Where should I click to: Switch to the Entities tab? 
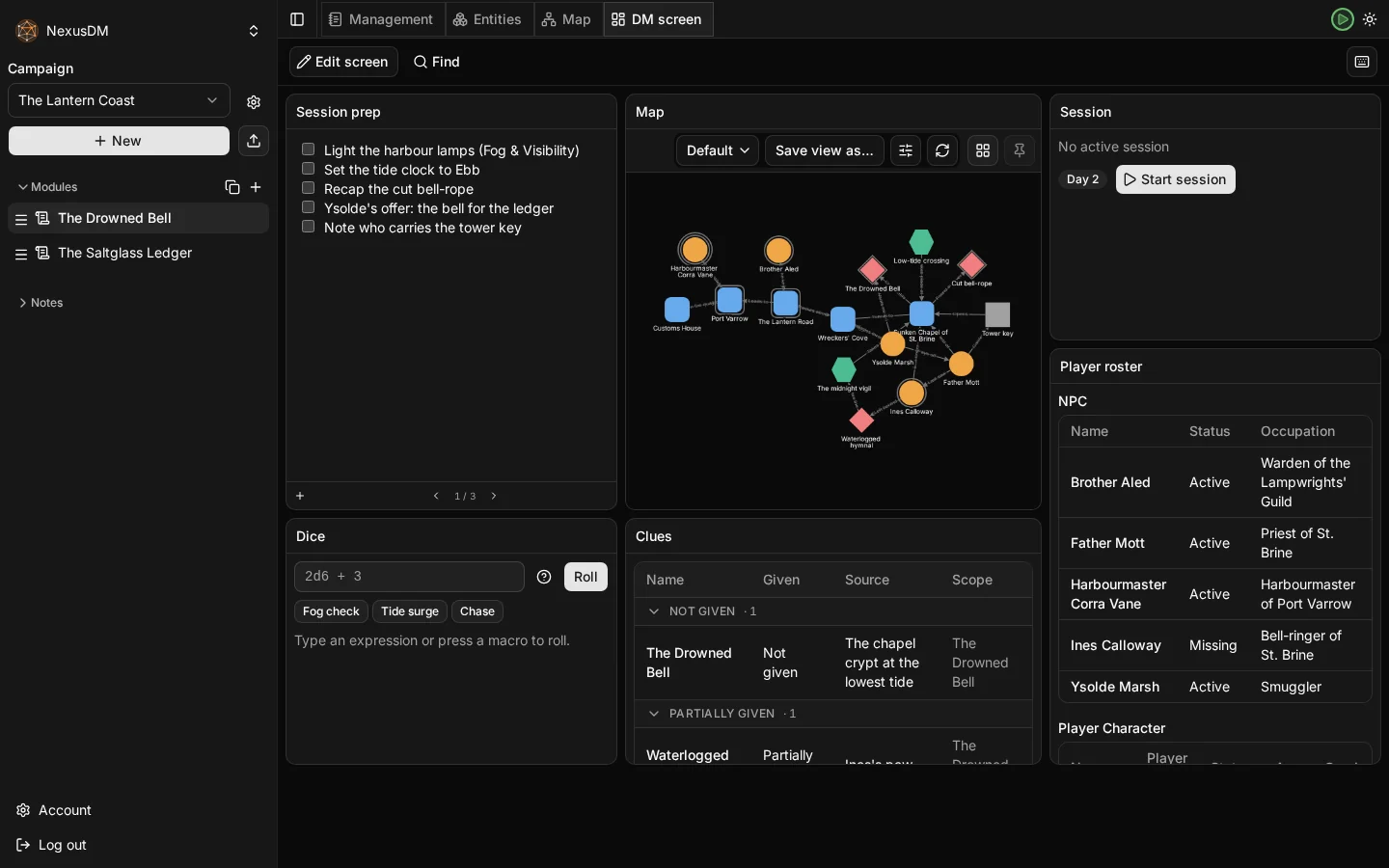488,19
